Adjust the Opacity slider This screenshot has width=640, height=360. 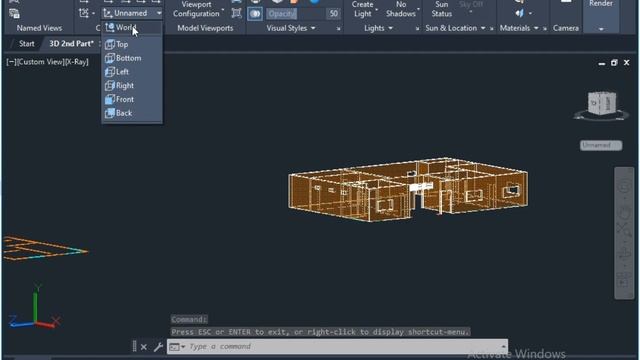click(295, 14)
